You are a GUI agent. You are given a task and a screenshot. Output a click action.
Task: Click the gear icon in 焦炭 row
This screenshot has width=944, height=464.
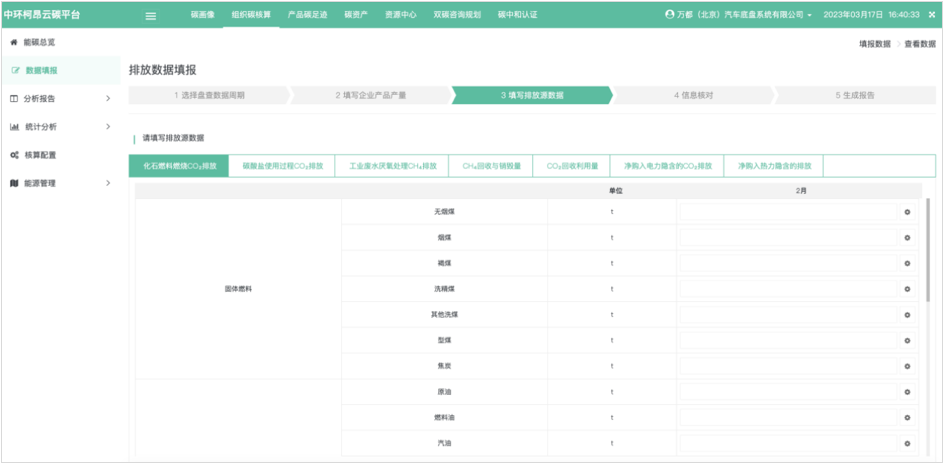[x=907, y=366]
